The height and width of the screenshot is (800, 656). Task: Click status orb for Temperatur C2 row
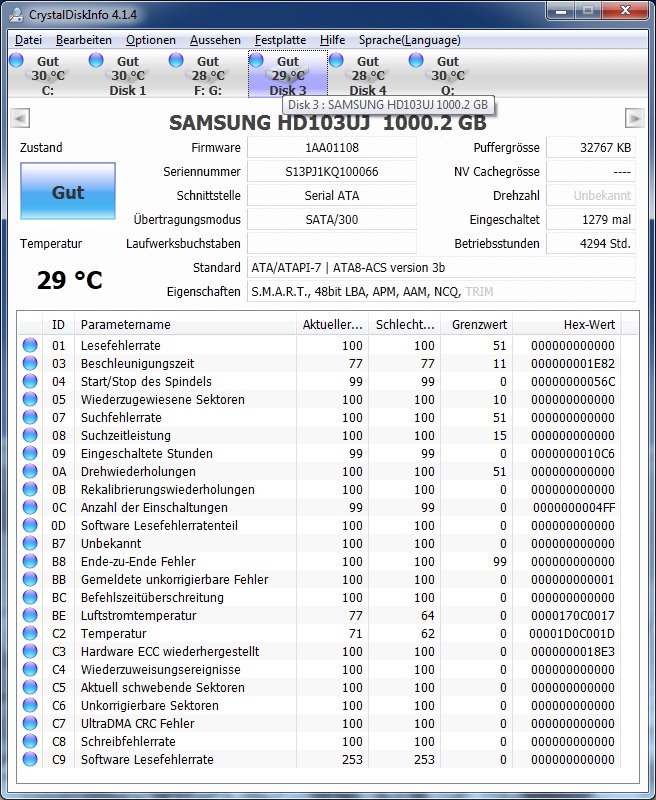[30, 633]
